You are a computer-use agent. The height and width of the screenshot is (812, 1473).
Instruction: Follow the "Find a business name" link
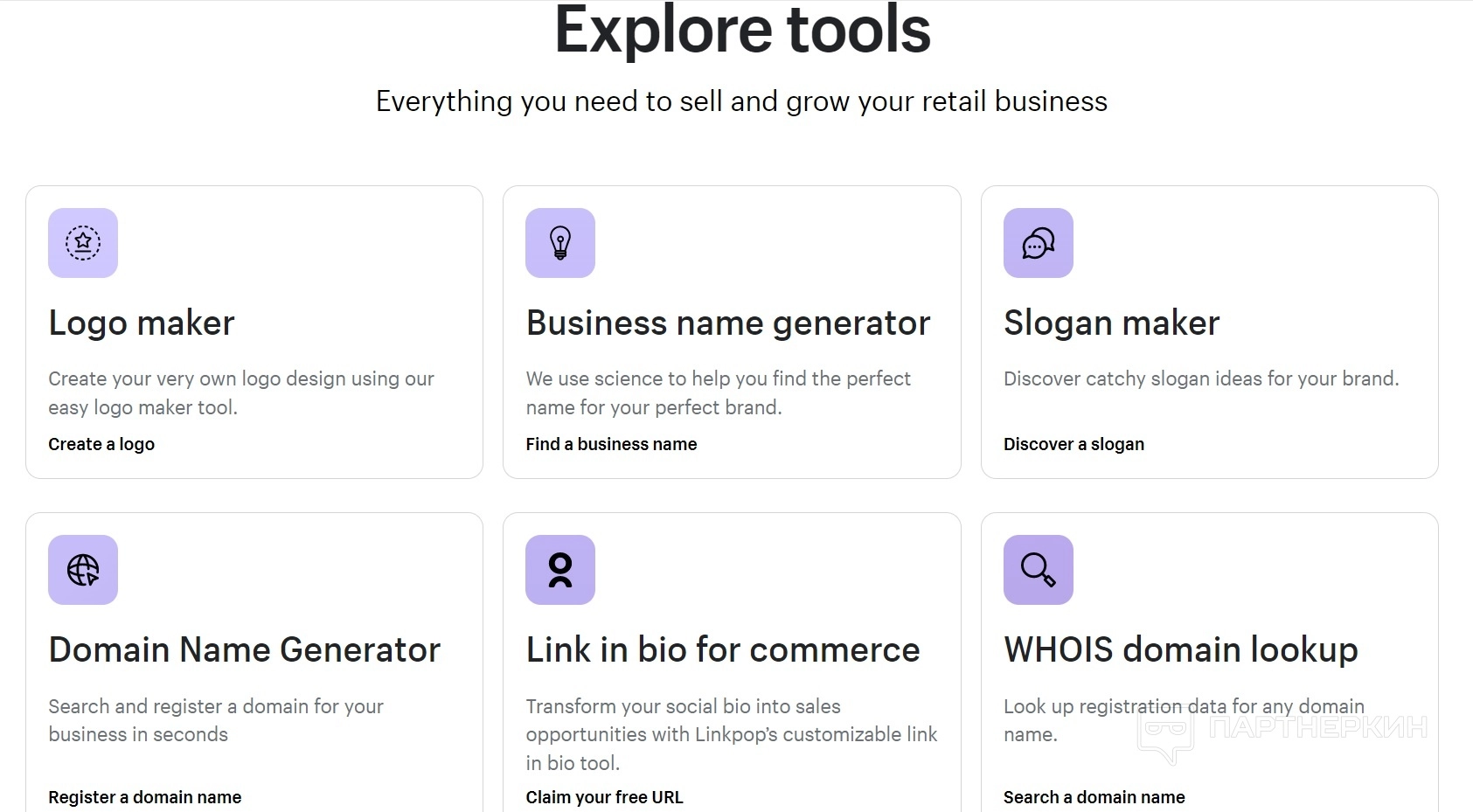click(611, 444)
